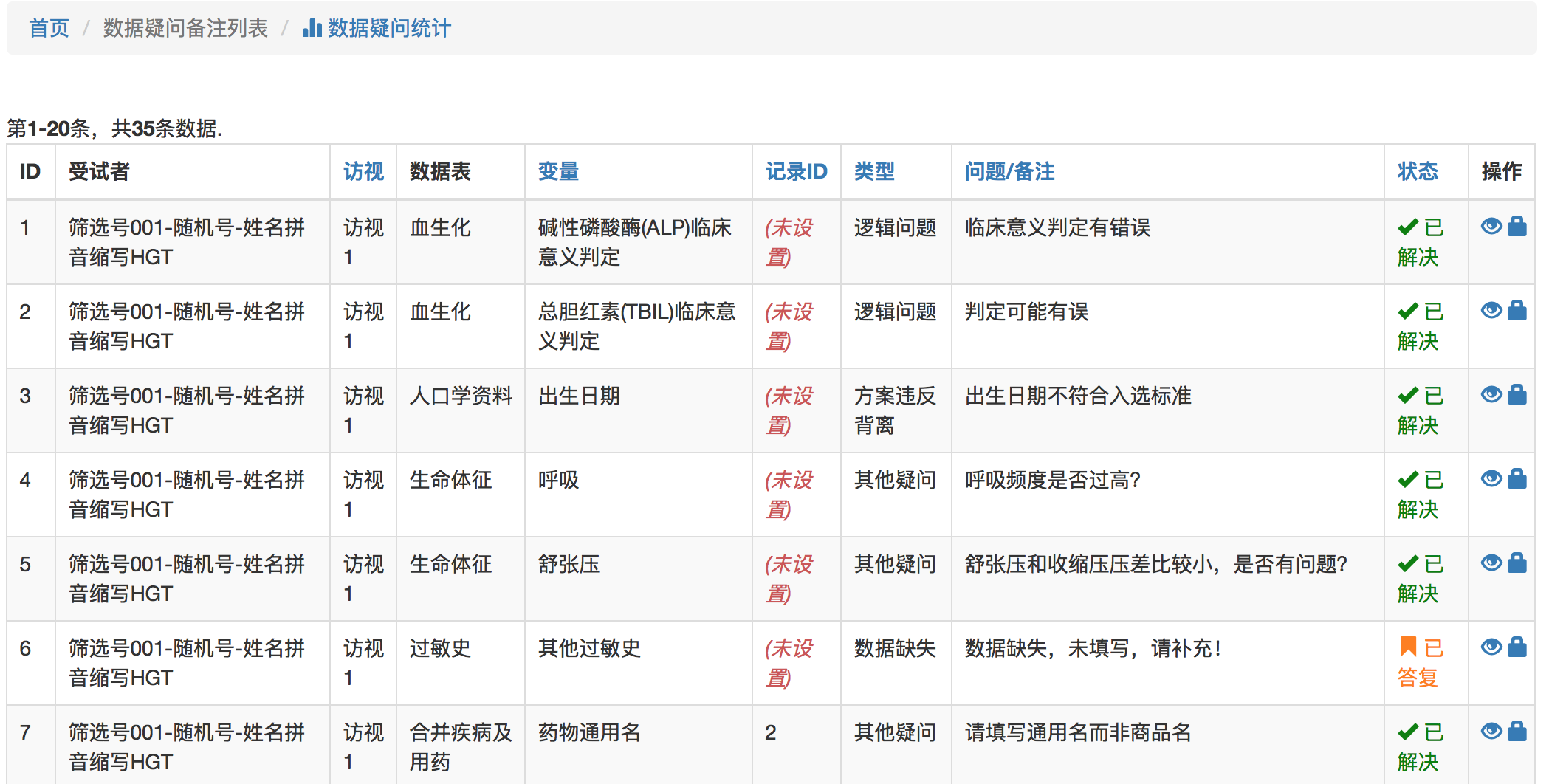Sort table by 变量 column header
This screenshot has width=1549, height=784.
coord(558,171)
